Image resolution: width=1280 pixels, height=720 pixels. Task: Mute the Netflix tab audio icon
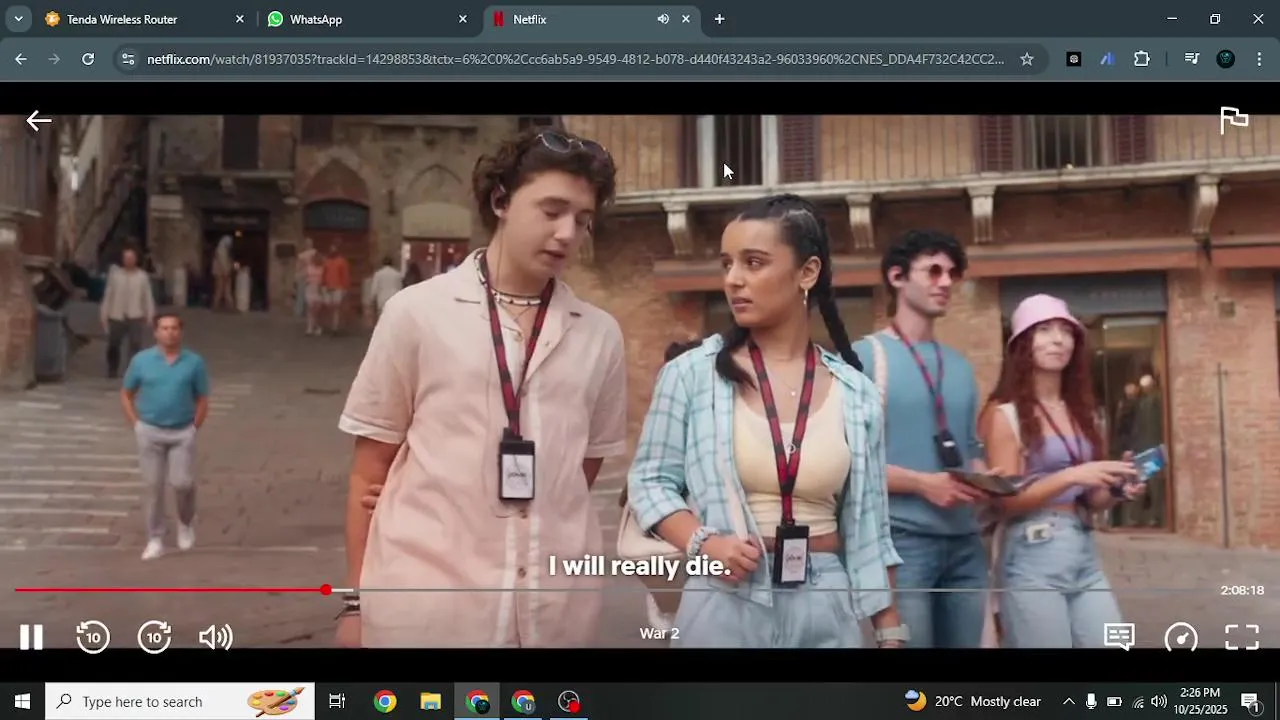tap(663, 19)
